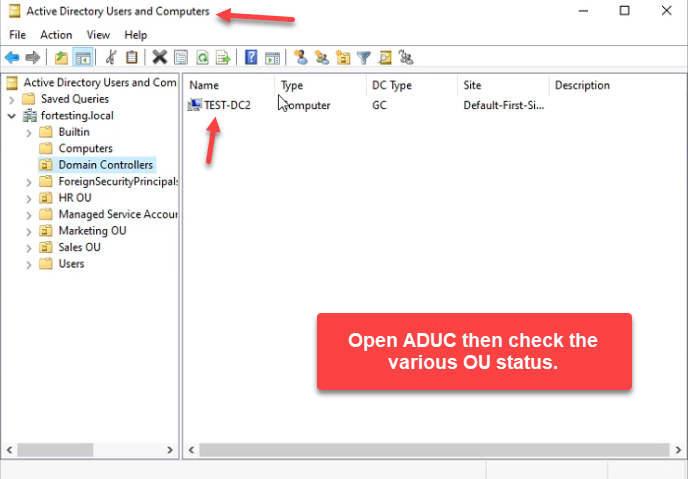
Task: Click the tree pane horizontal scrollbar thumb
Action: 55,450
